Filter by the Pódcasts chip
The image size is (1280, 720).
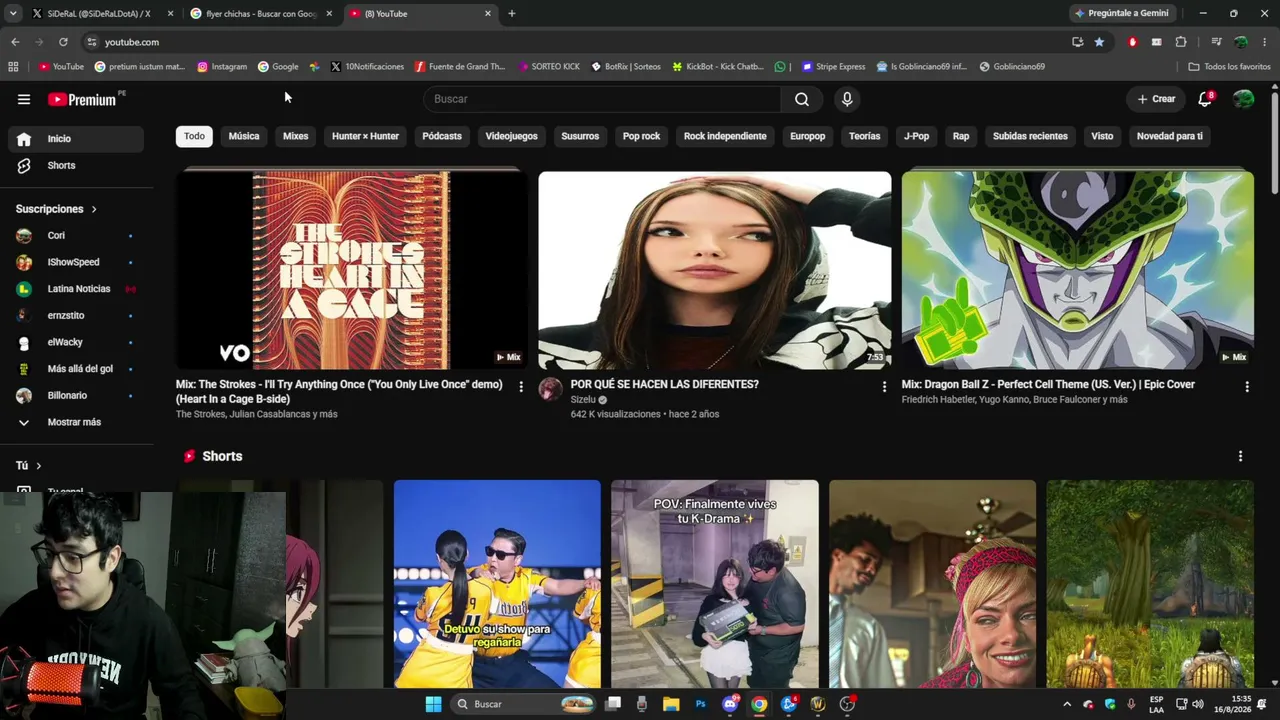[x=442, y=136]
